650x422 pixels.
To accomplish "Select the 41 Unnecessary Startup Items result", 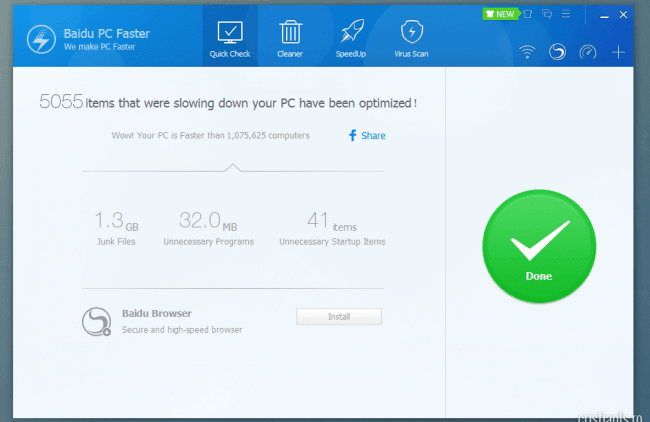I will [x=332, y=228].
